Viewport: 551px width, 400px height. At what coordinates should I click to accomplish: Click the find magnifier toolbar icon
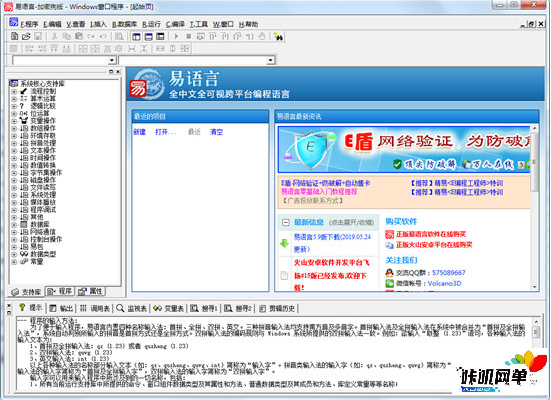click(x=119, y=36)
